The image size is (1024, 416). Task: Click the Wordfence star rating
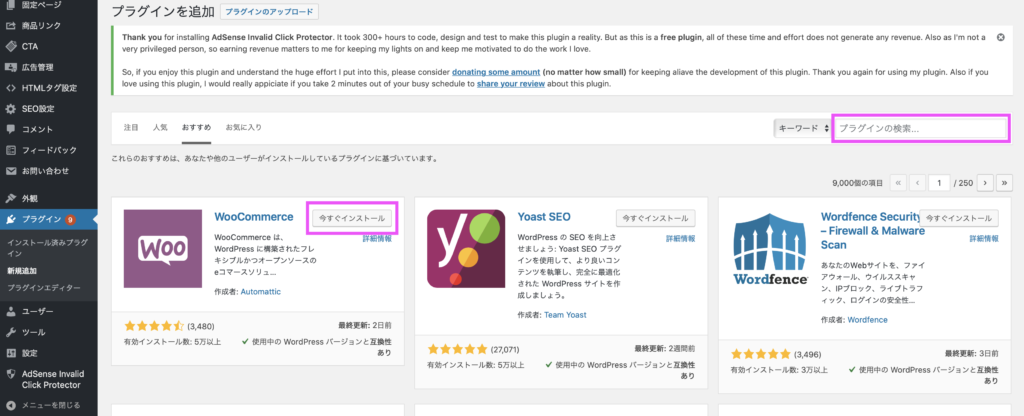pos(760,355)
